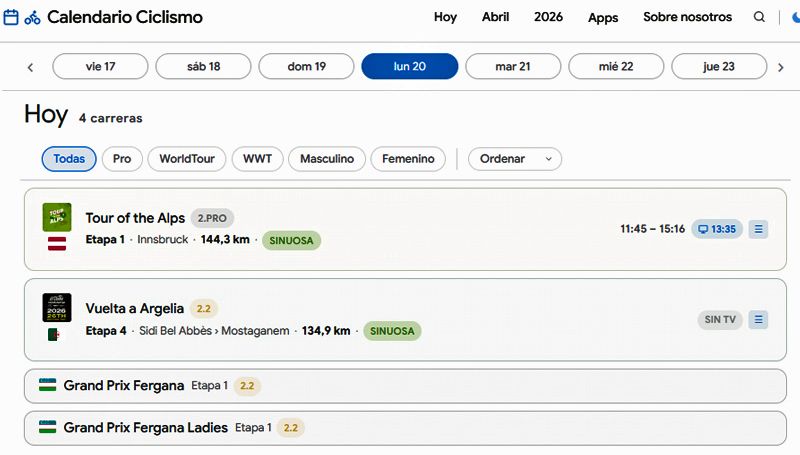
Task: Open Tour of the Alps details list icon
Action: [758, 229]
